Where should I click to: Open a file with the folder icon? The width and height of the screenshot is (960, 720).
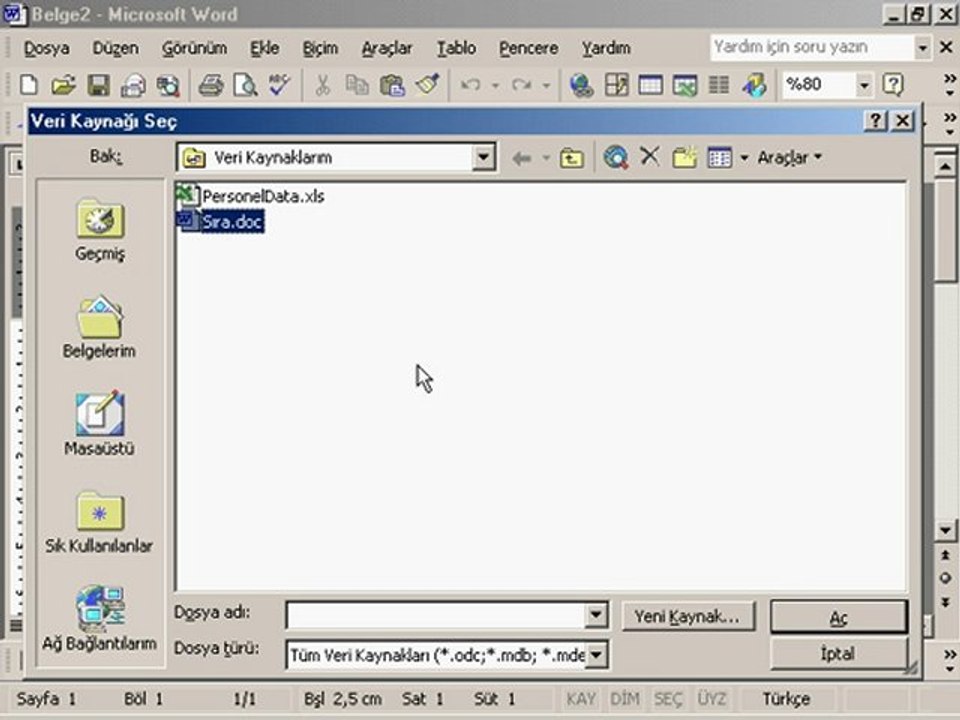(x=63, y=84)
